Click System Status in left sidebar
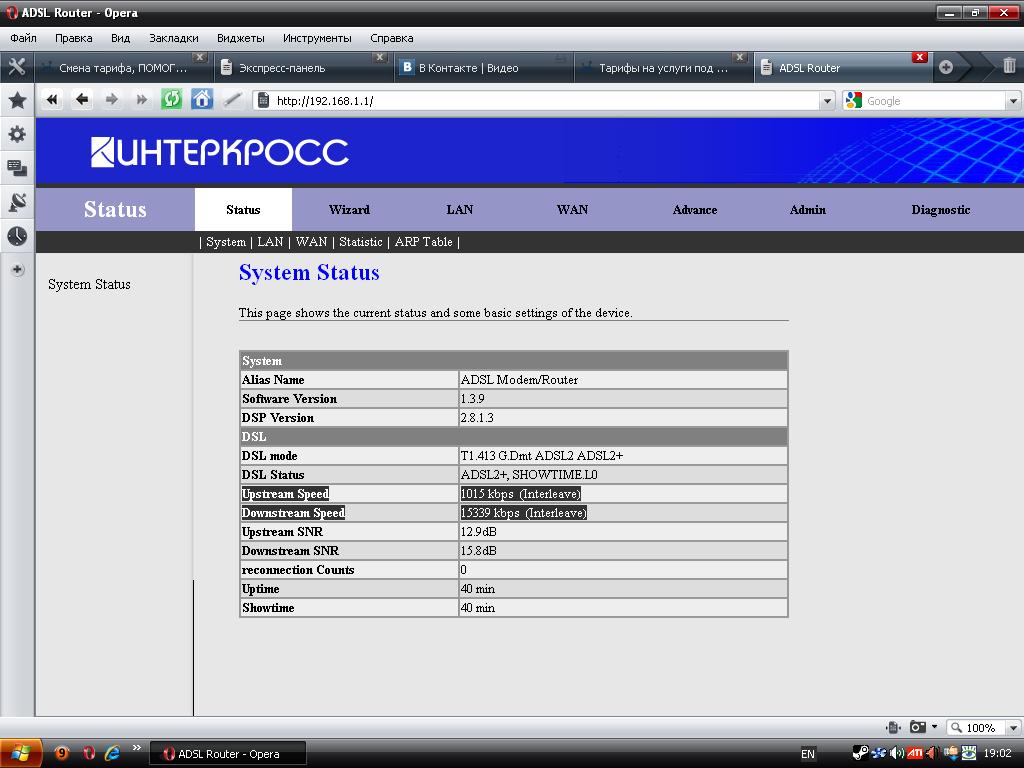This screenshot has width=1024, height=768. [x=89, y=284]
